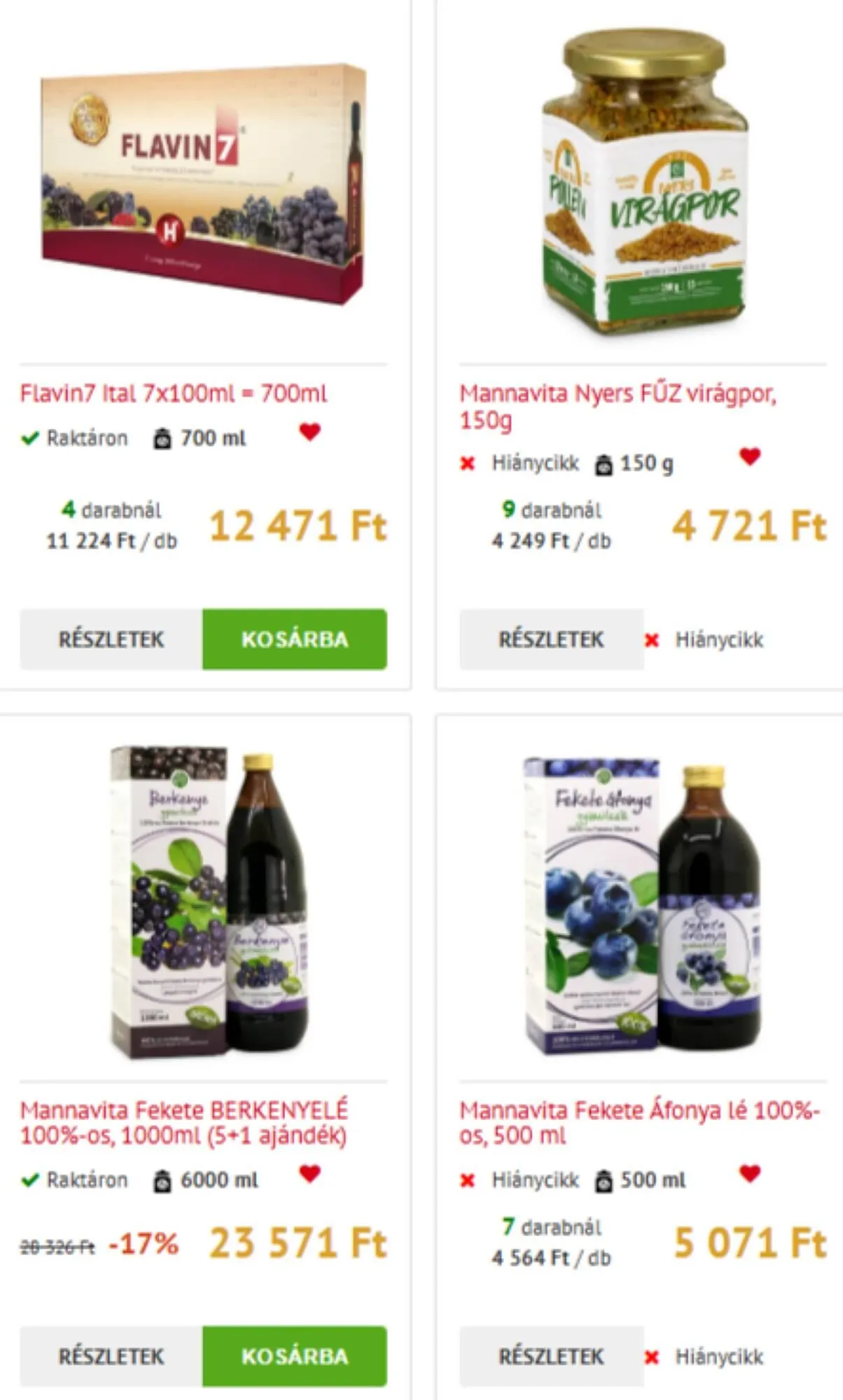This screenshot has width=843, height=1400.
Task: Click heart icon for Fekete Áfonya lé
Action: point(750,1173)
